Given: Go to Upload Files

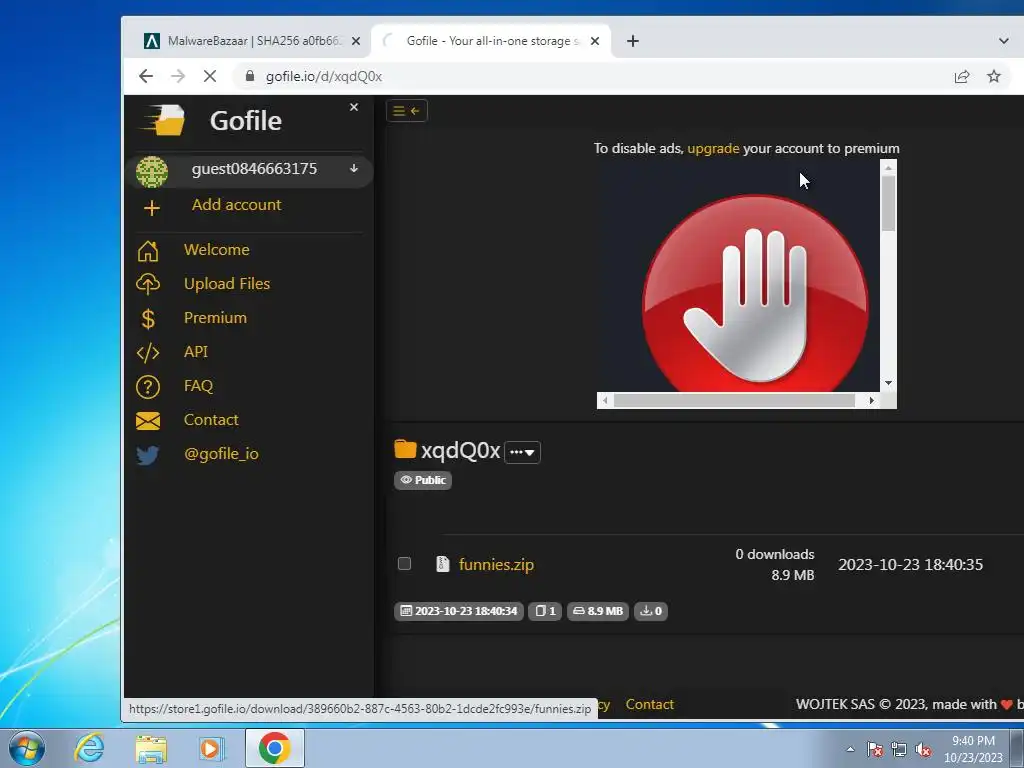Looking at the screenshot, I should tap(227, 283).
